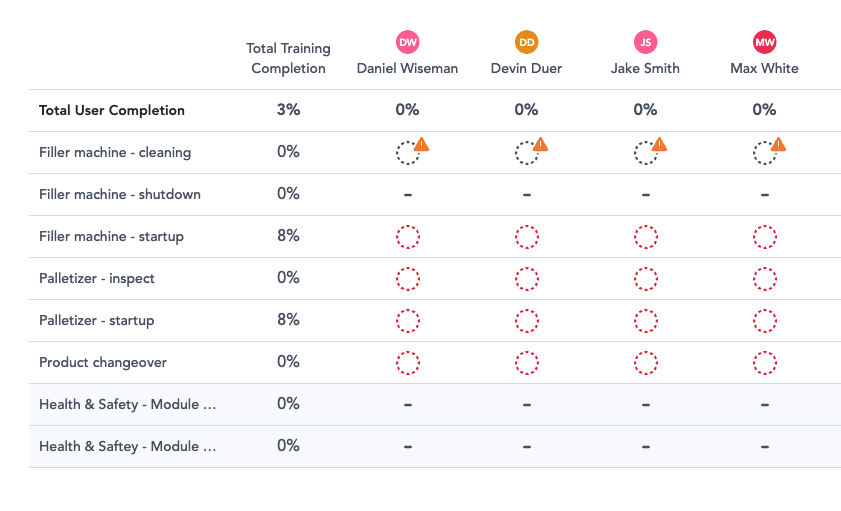Select the Palletizer - inspect row label
The image size is (841, 511).
(x=97, y=278)
